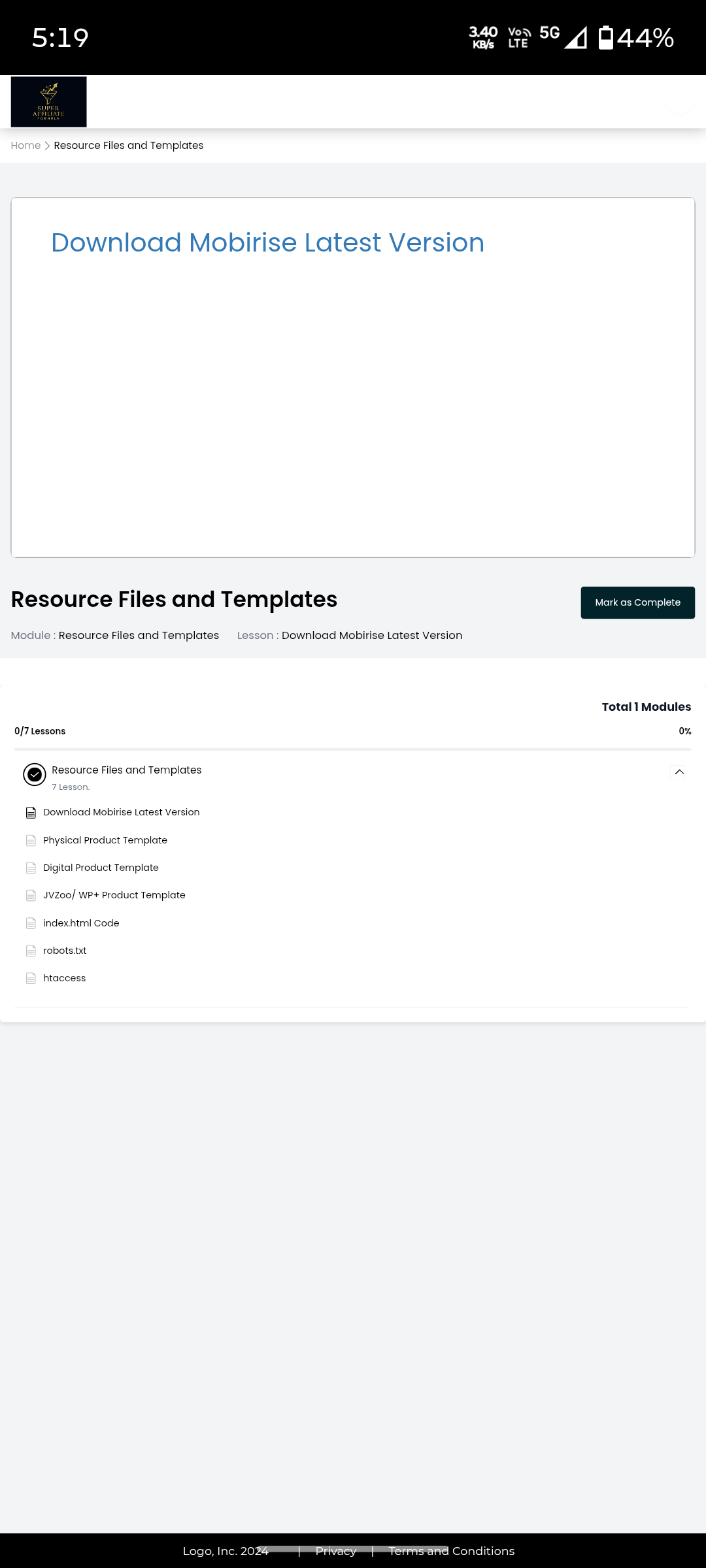706x1568 pixels.
Task: Click the 7 Lesson. subtitle
Action: pos(71,787)
